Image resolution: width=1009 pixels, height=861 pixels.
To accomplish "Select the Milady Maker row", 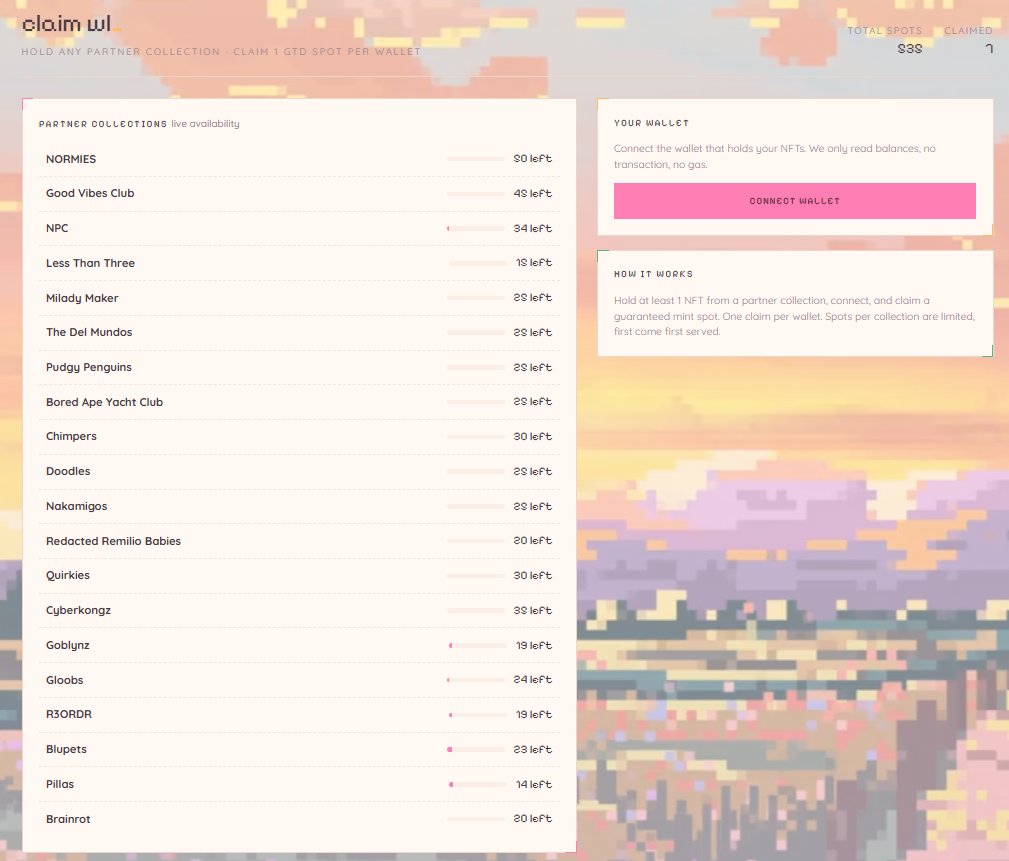I will point(299,298).
